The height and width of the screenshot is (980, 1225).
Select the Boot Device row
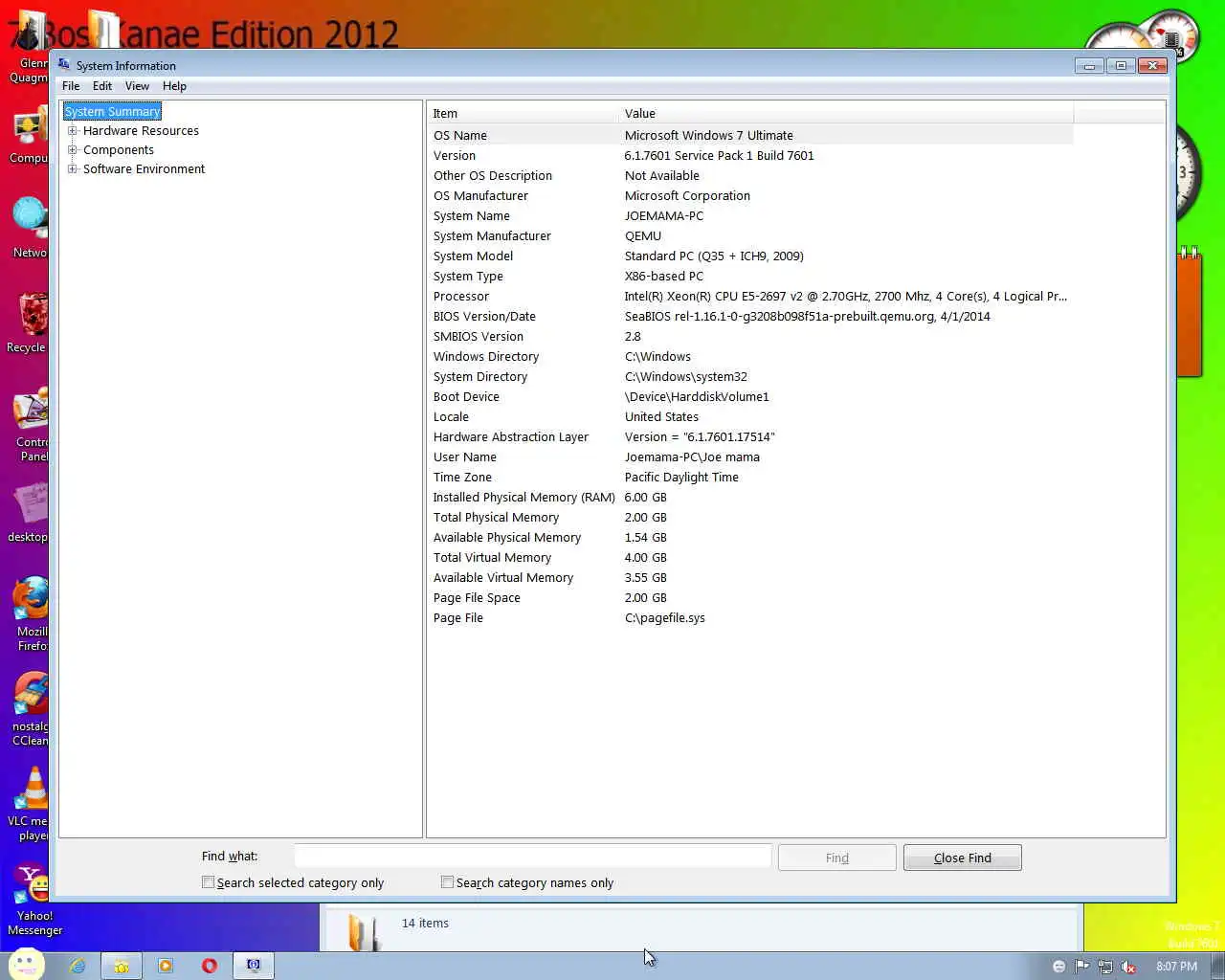coord(750,396)
